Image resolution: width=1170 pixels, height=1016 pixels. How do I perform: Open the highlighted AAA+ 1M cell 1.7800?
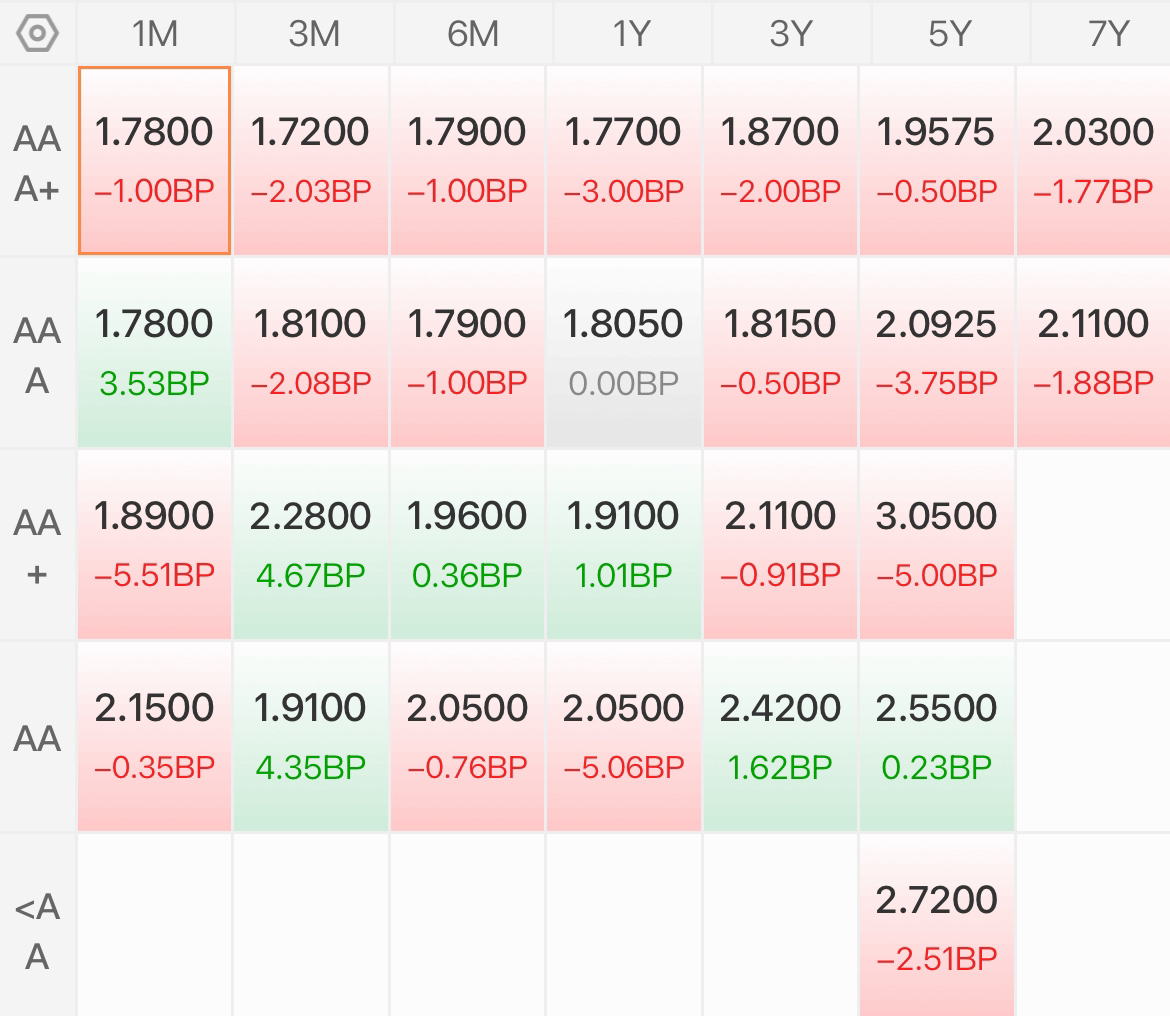(x=154, y=160)
